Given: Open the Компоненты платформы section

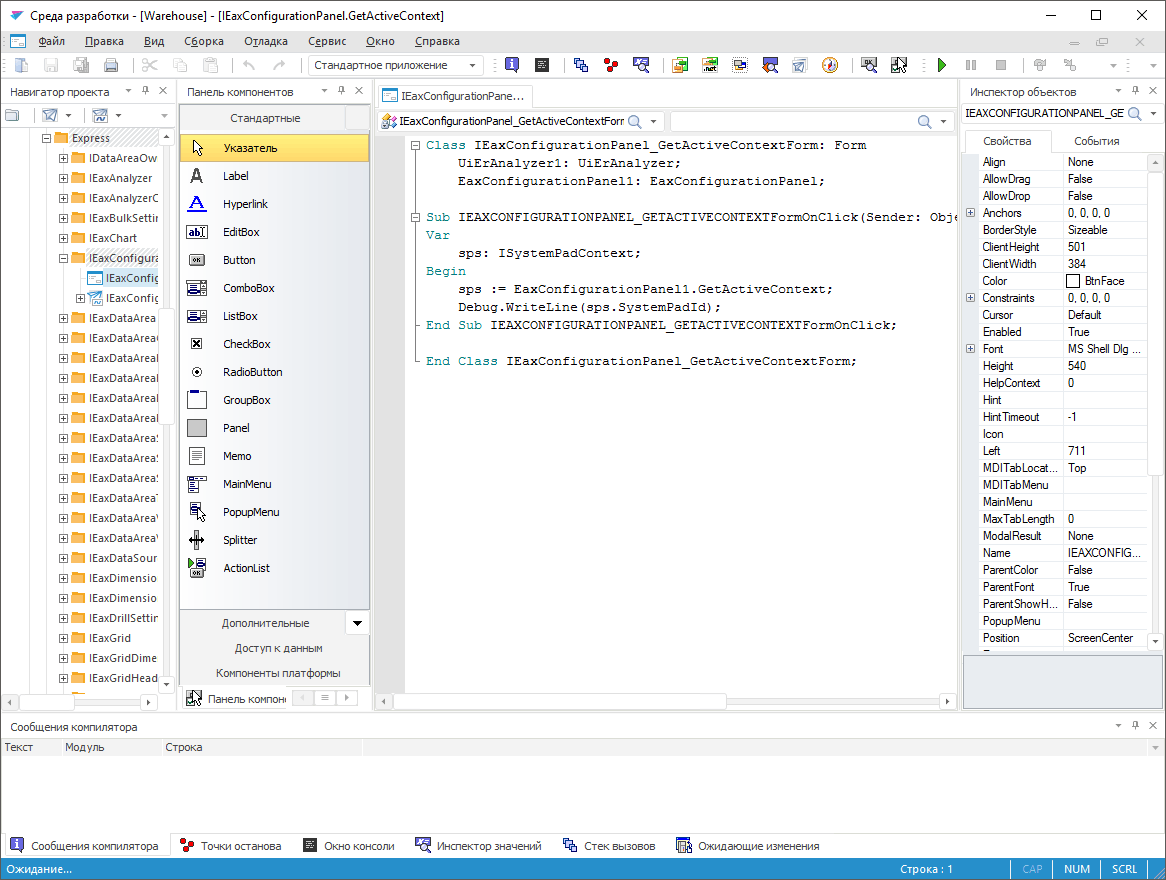Looking at the screenshot, I should [x=278, y=673].
